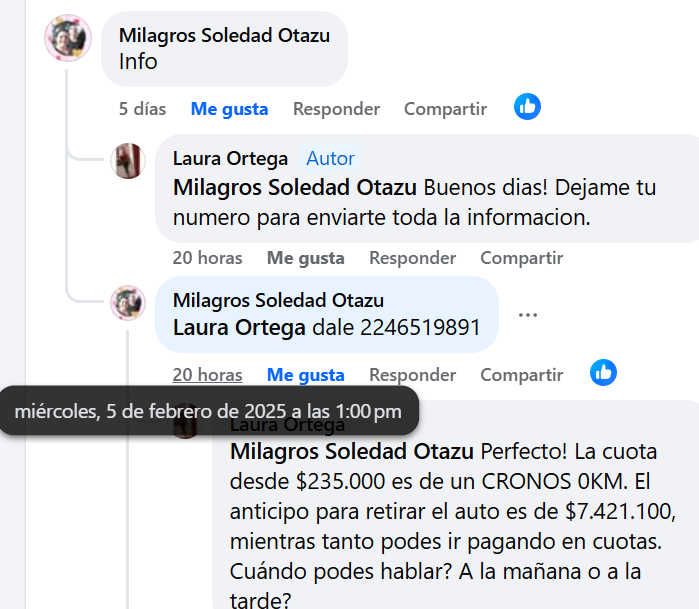Click Milagros Soledad Otazu's top avatar
This screenshot has width=699, height=609.
tap(68, 40)
